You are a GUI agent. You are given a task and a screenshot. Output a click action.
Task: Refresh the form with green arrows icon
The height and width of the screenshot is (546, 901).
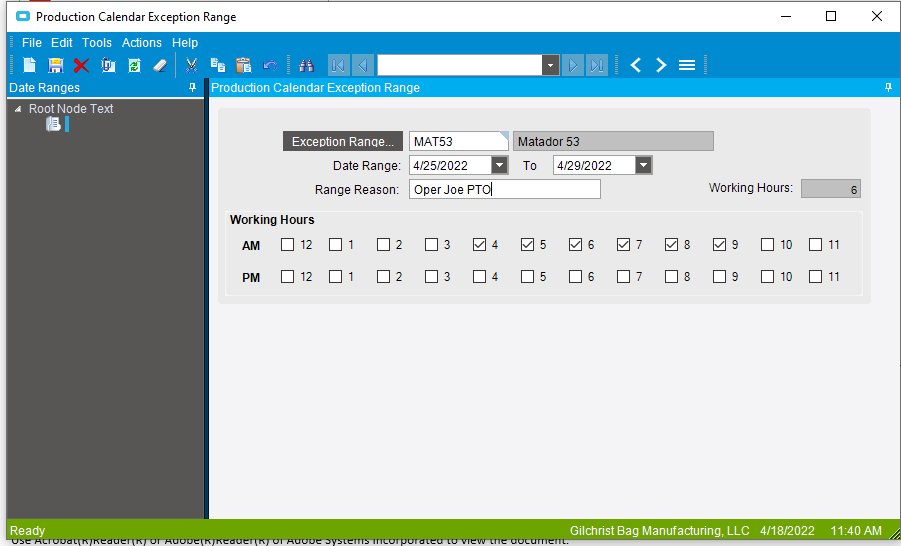coord(134,65)
